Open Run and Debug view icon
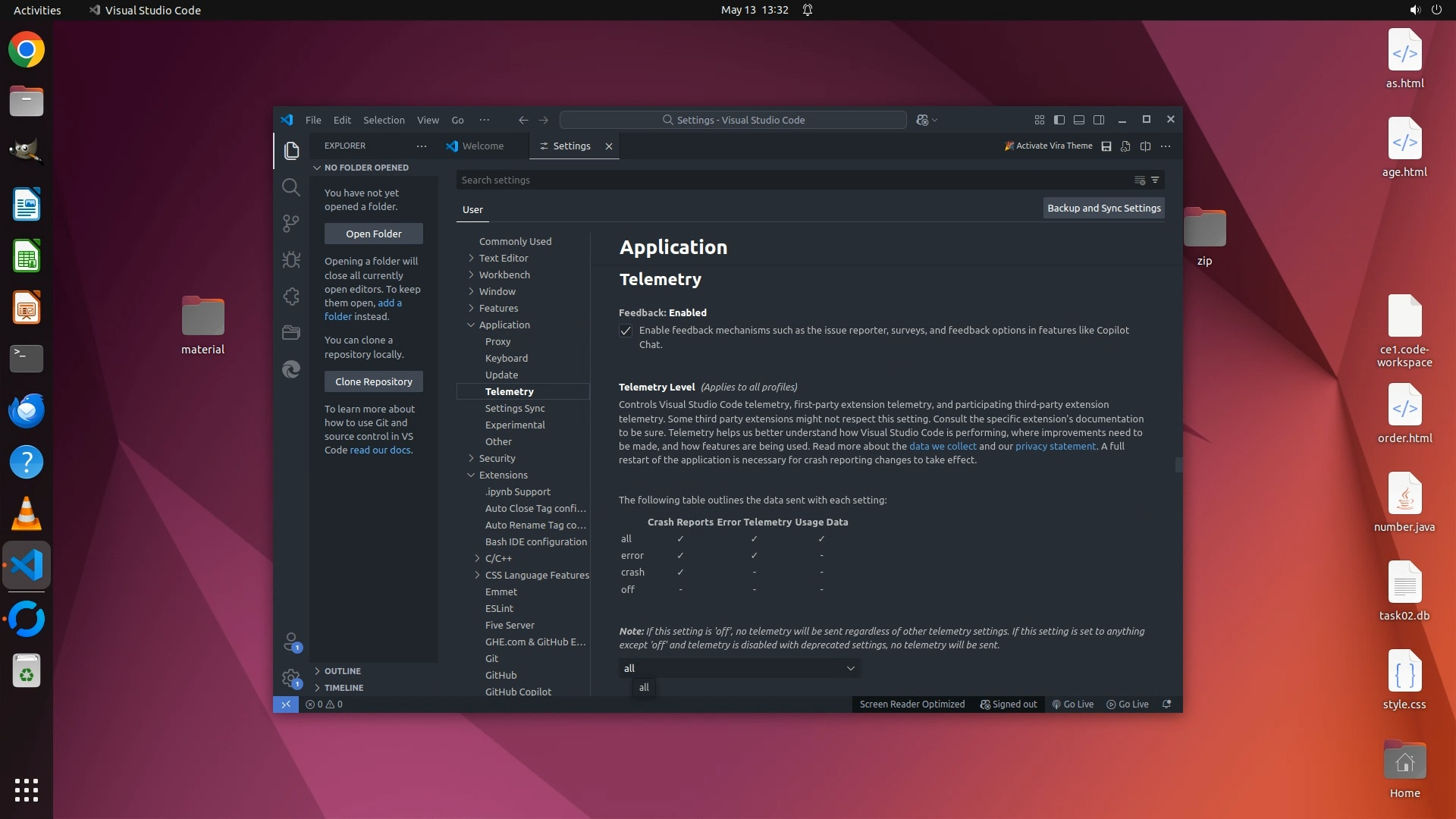Image resolution: width=1456 pixels, height=819 pixels. coord(291,259)
